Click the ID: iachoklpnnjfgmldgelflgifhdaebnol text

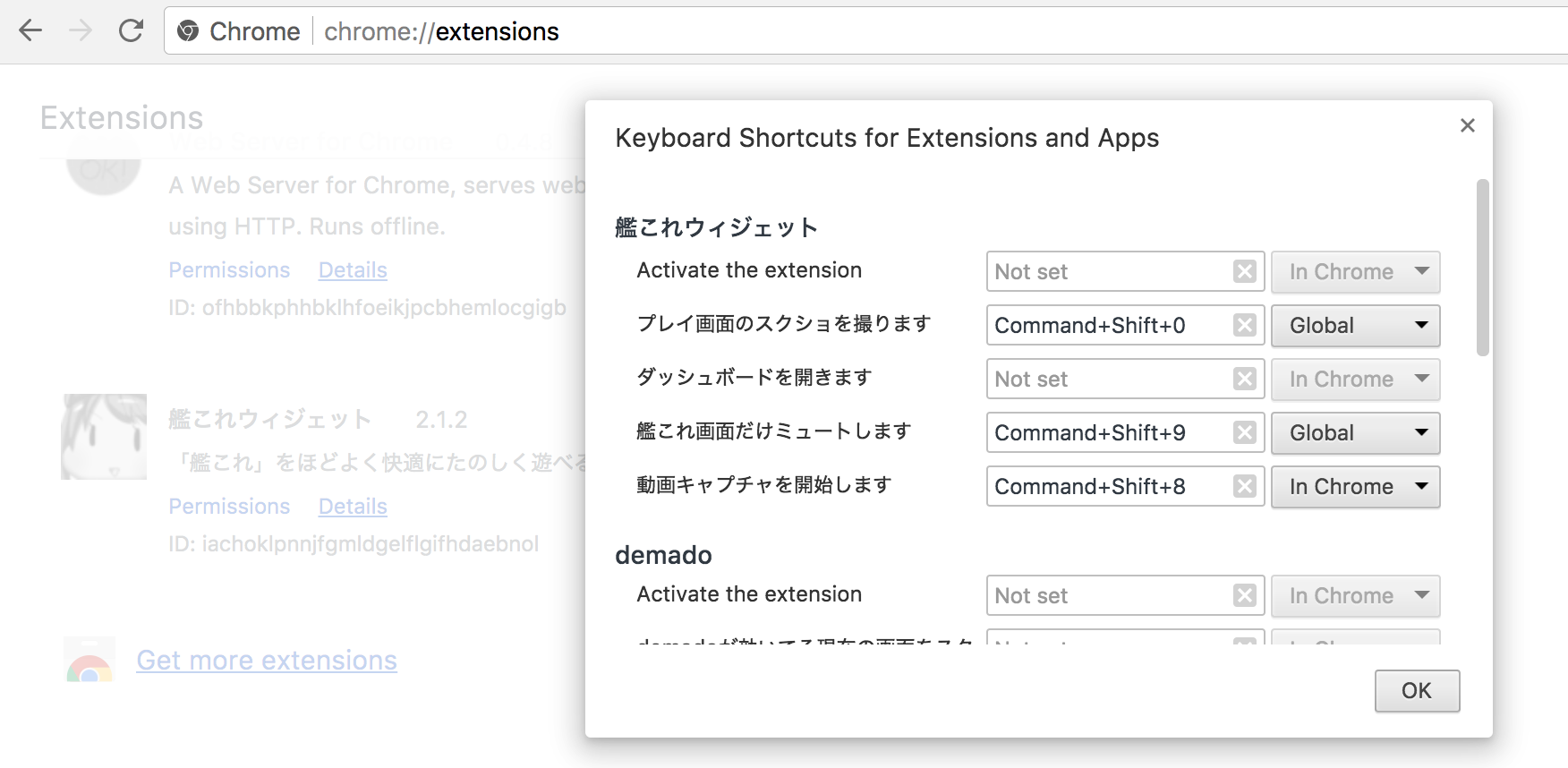[354, 544]
